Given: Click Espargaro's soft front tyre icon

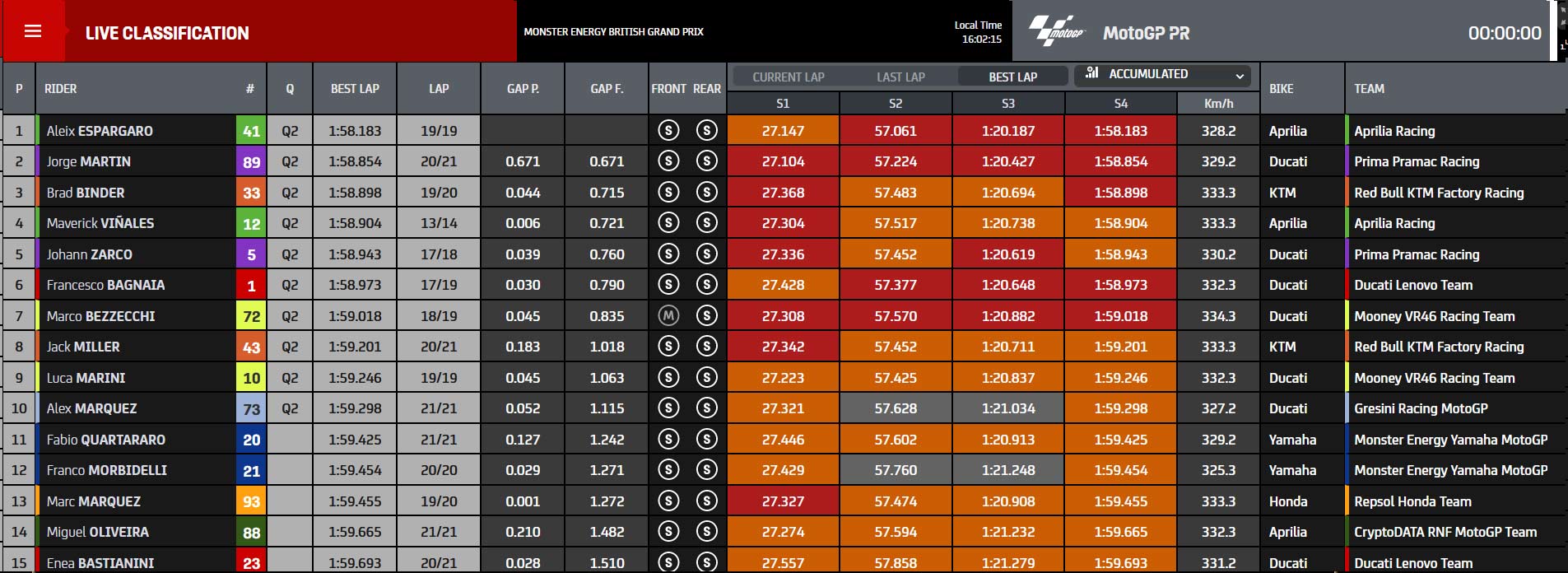Looking at the screenshot, I should coord(668,130).
